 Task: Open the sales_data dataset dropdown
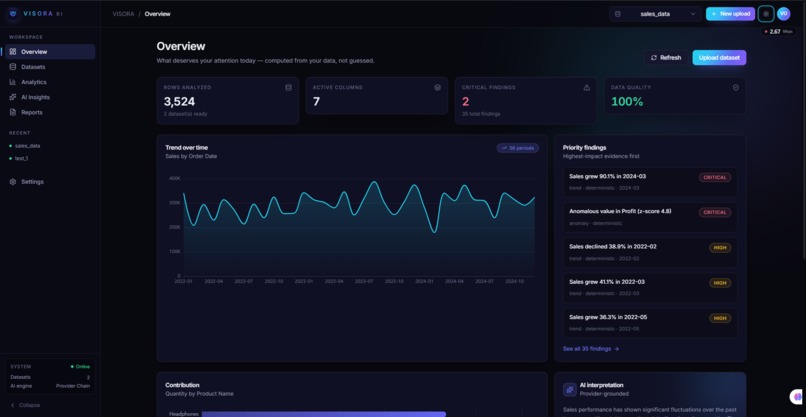655,14
